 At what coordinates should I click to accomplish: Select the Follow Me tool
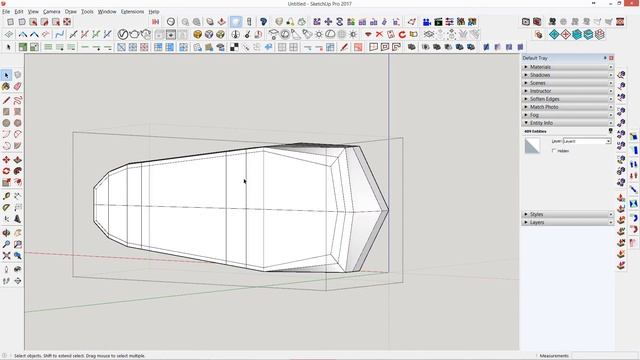tap(18, 171)
